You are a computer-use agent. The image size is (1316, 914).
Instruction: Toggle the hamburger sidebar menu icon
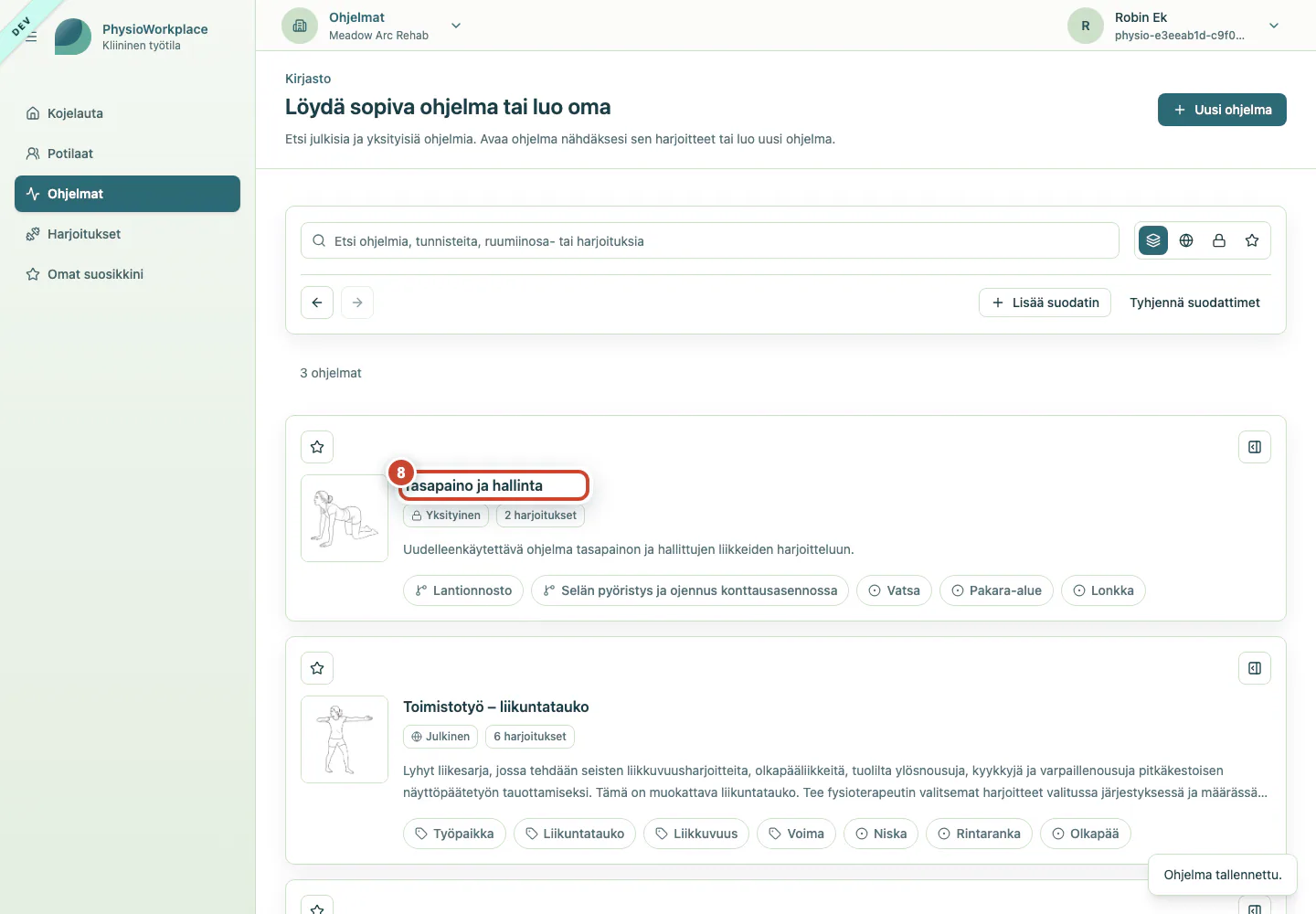tap(31, 37)
